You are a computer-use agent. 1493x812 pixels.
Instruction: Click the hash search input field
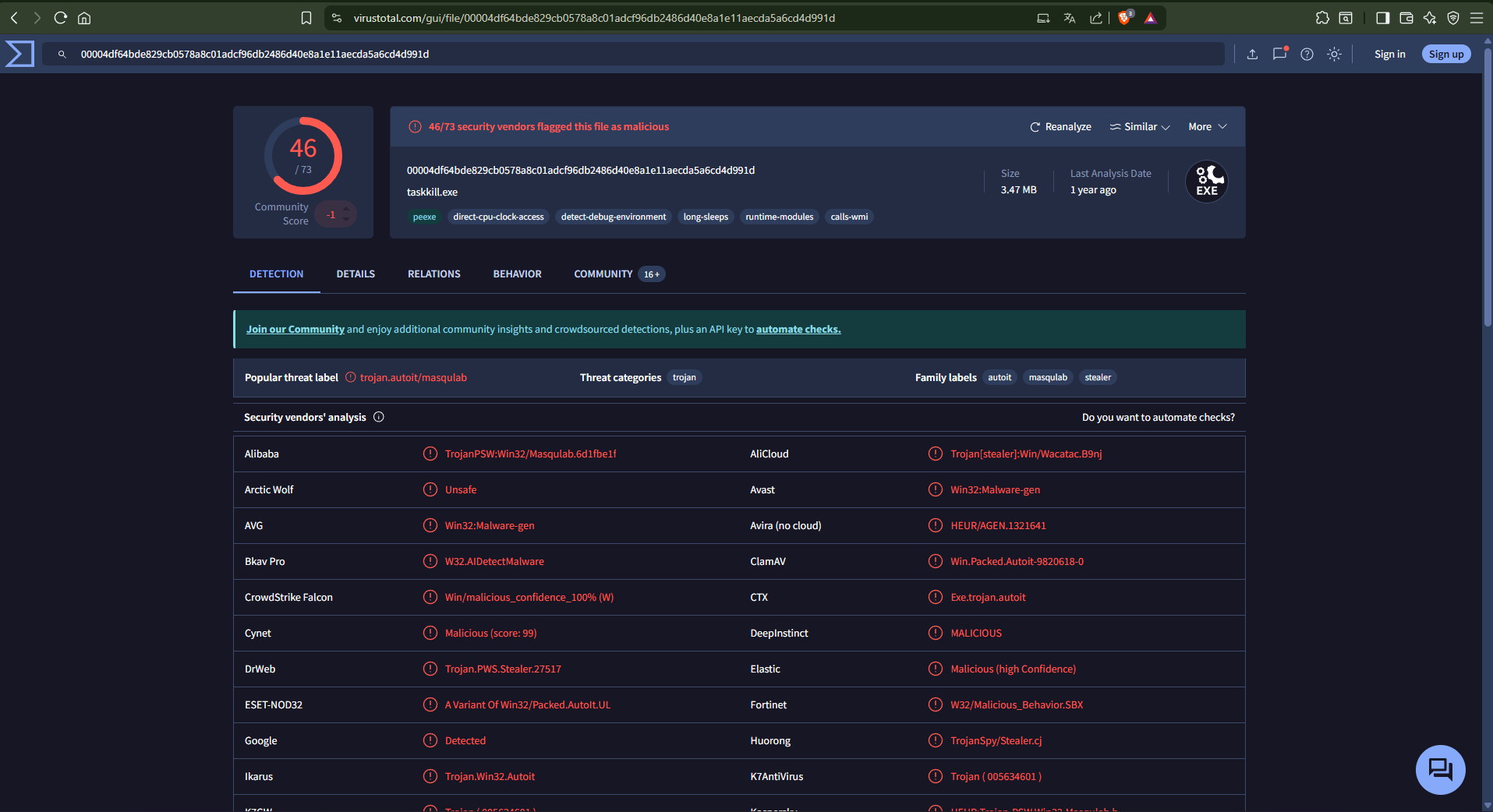(x=633, y=54)
